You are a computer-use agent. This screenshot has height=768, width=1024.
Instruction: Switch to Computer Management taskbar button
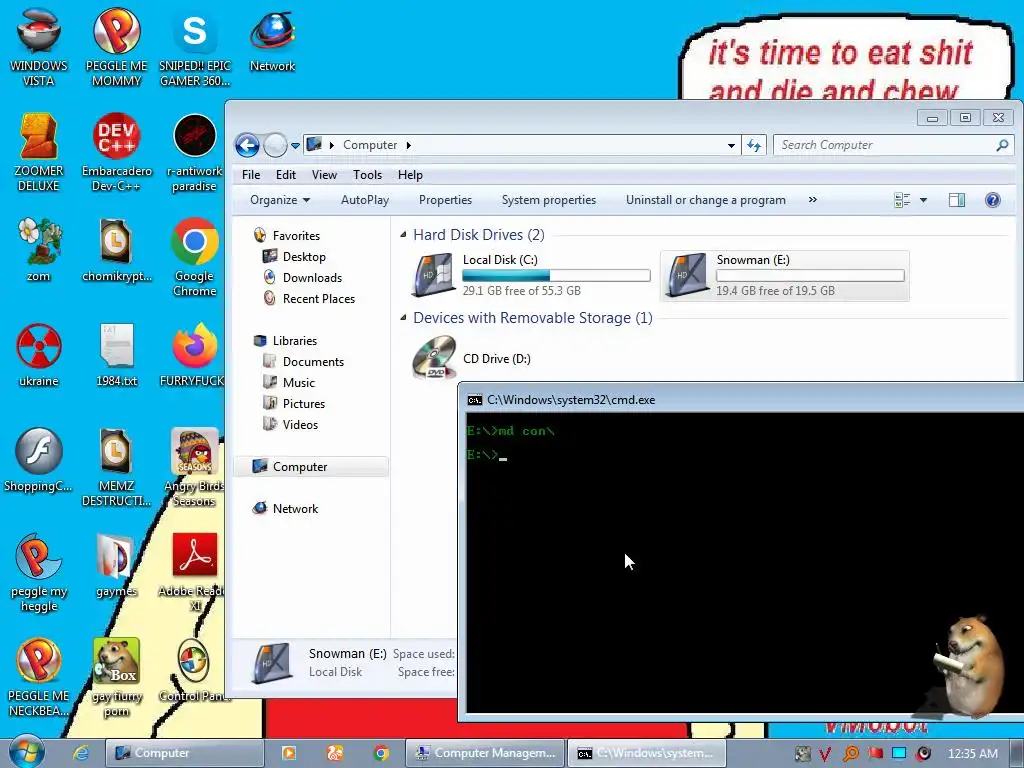click(485, 753)
